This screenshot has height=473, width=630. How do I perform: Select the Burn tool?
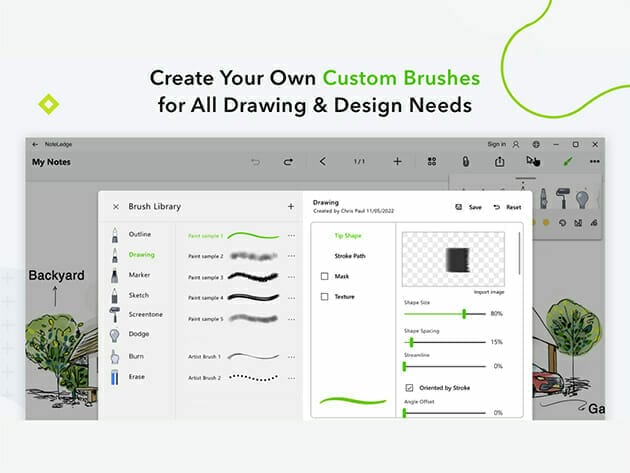(136, 356)
